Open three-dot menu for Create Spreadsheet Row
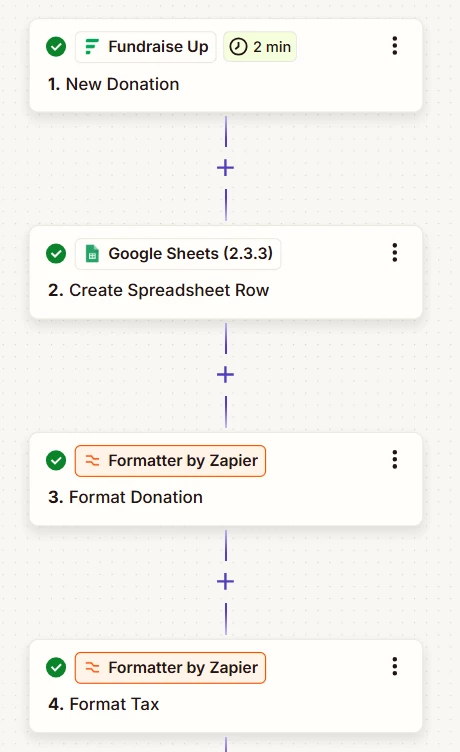 pos(395,252)
